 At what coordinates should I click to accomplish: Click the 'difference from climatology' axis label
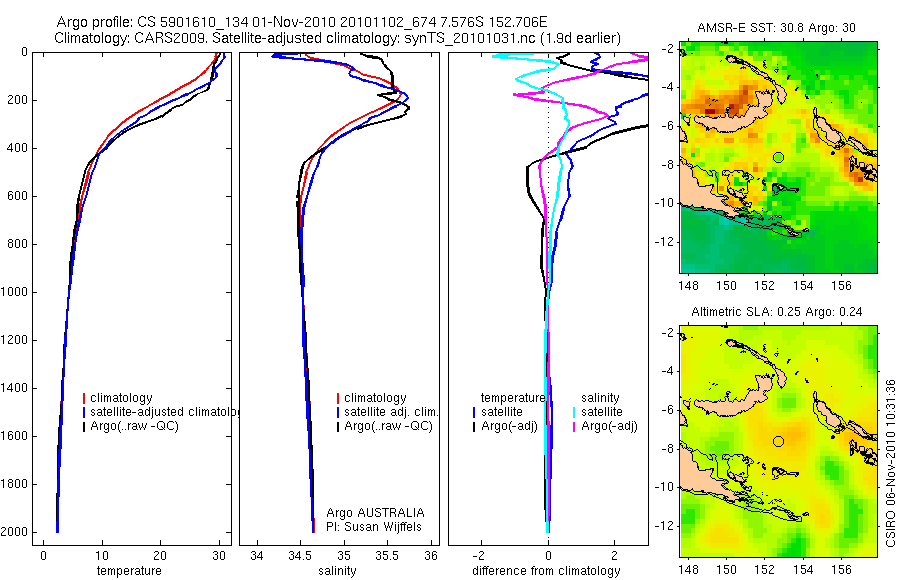tap(546, 570)
